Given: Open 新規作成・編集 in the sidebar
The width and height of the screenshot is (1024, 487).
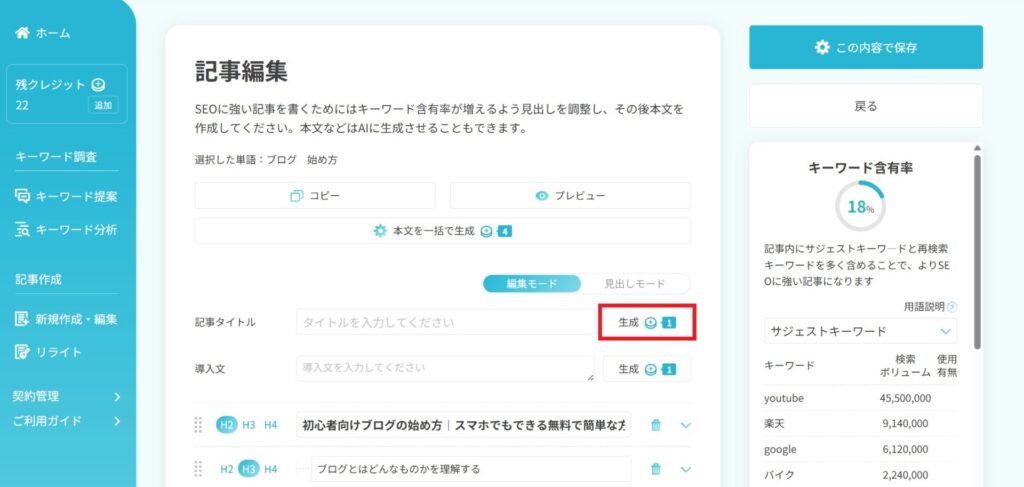Looking at the screenshot, I should pyautogui.click(x=67, y=319).
